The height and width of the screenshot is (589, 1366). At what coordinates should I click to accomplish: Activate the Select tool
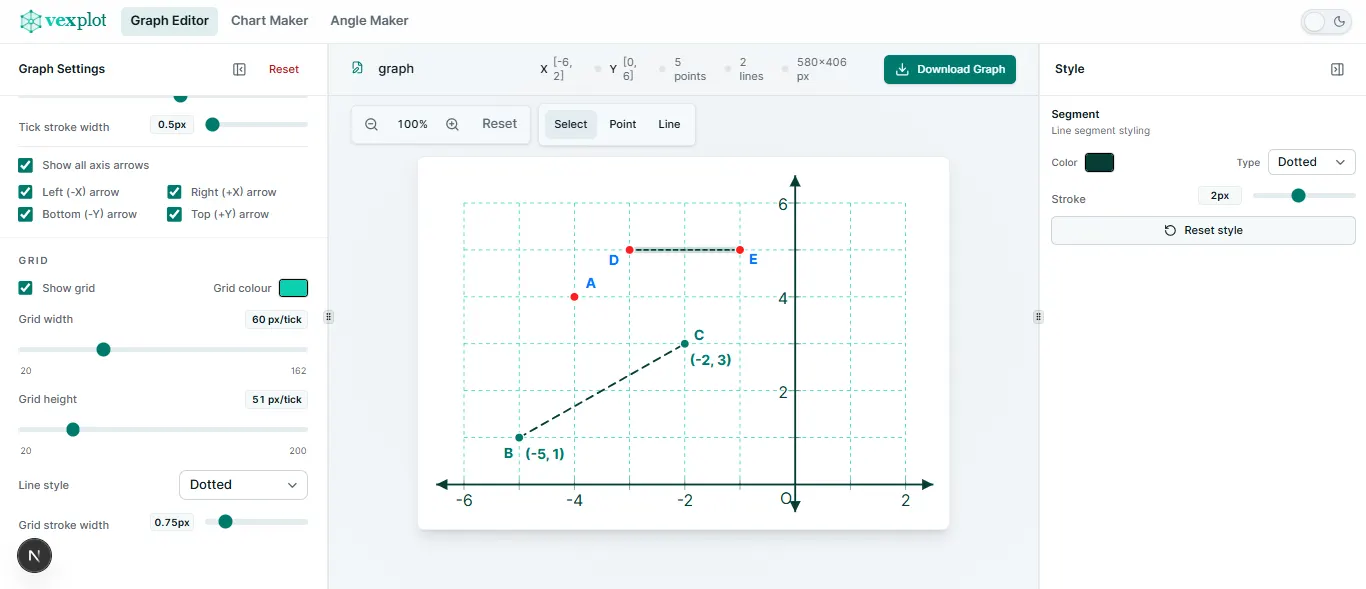coord(571,124)
